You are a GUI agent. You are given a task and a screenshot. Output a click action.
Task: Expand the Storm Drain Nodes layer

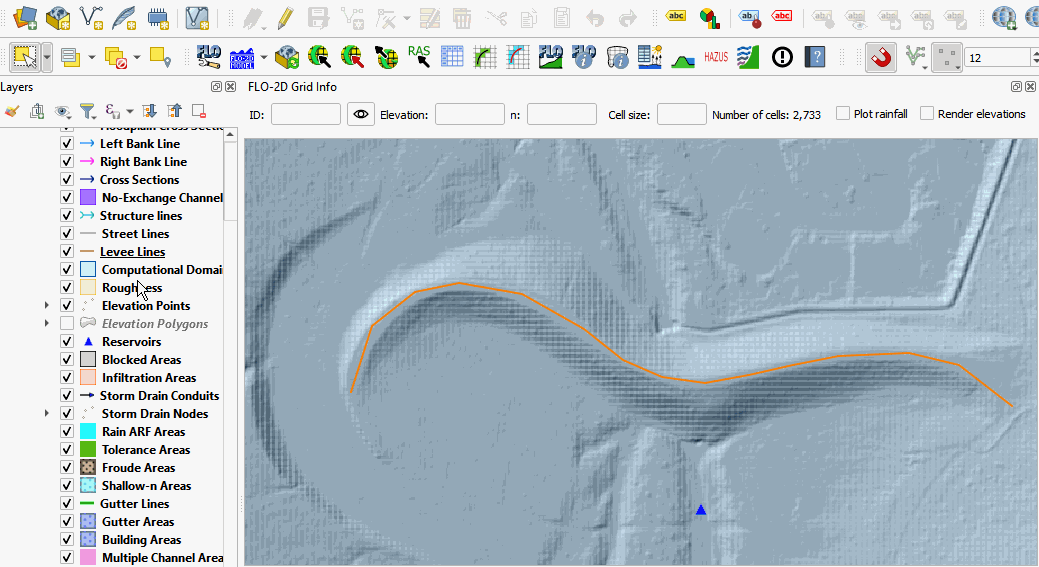(x=46, y=414)
